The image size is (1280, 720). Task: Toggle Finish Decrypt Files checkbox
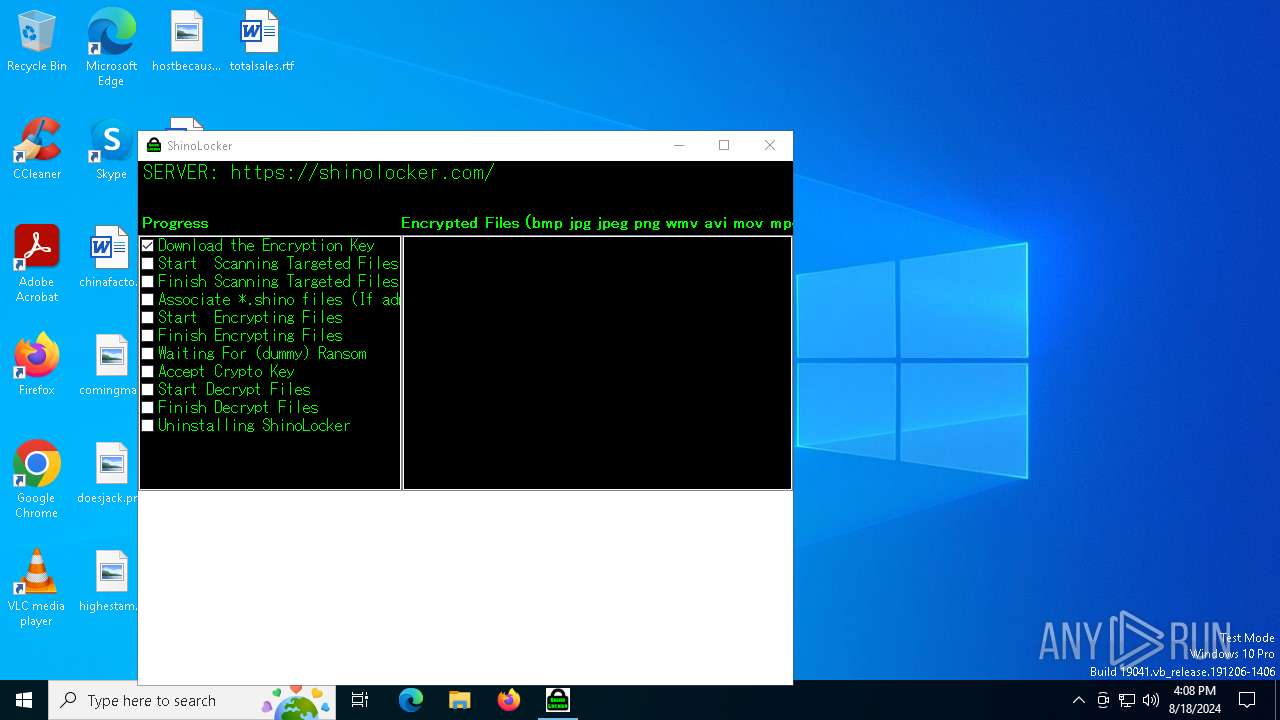pos(148,408)
